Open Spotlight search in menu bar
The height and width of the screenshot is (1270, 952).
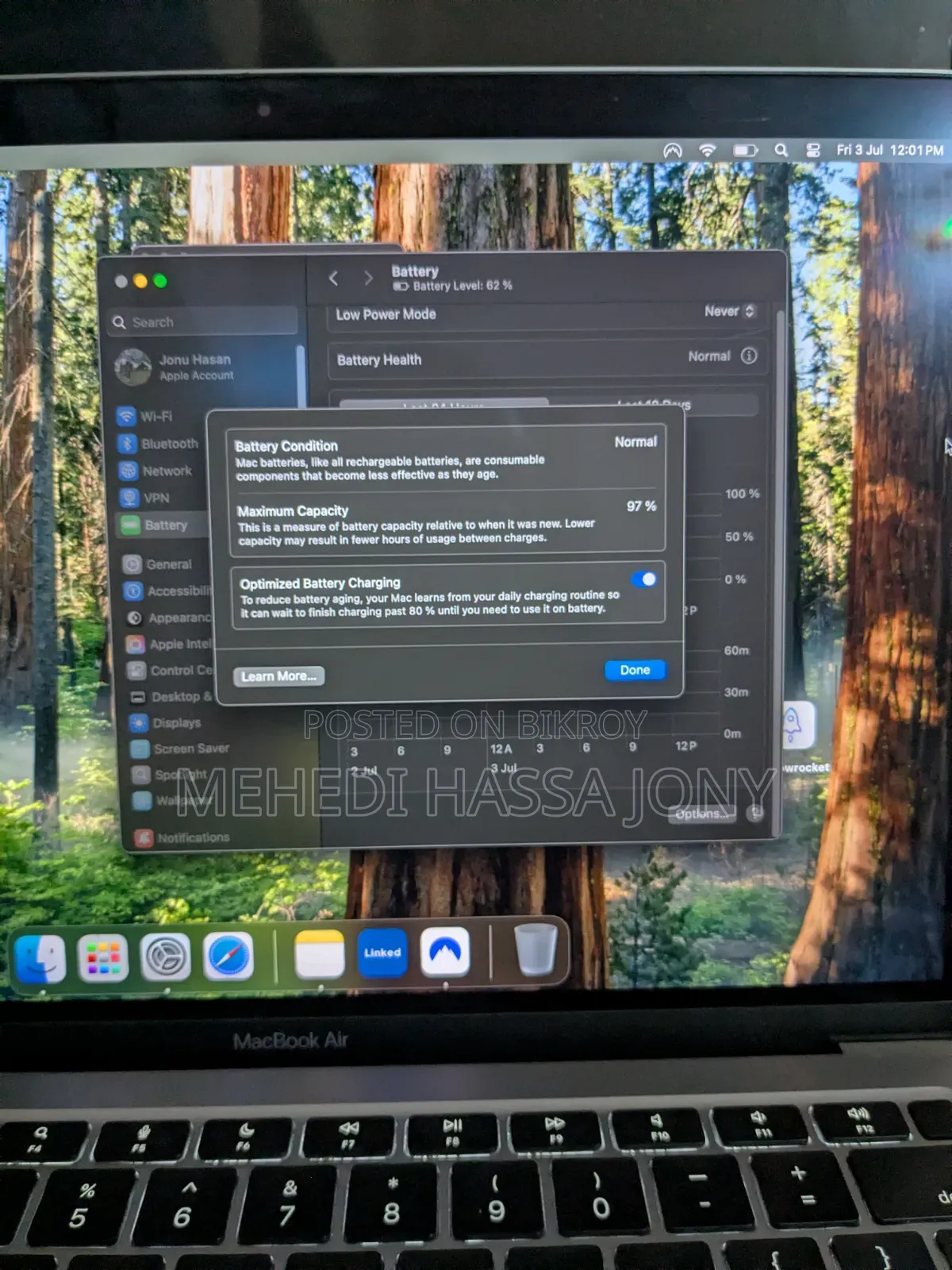click(781, 150)
